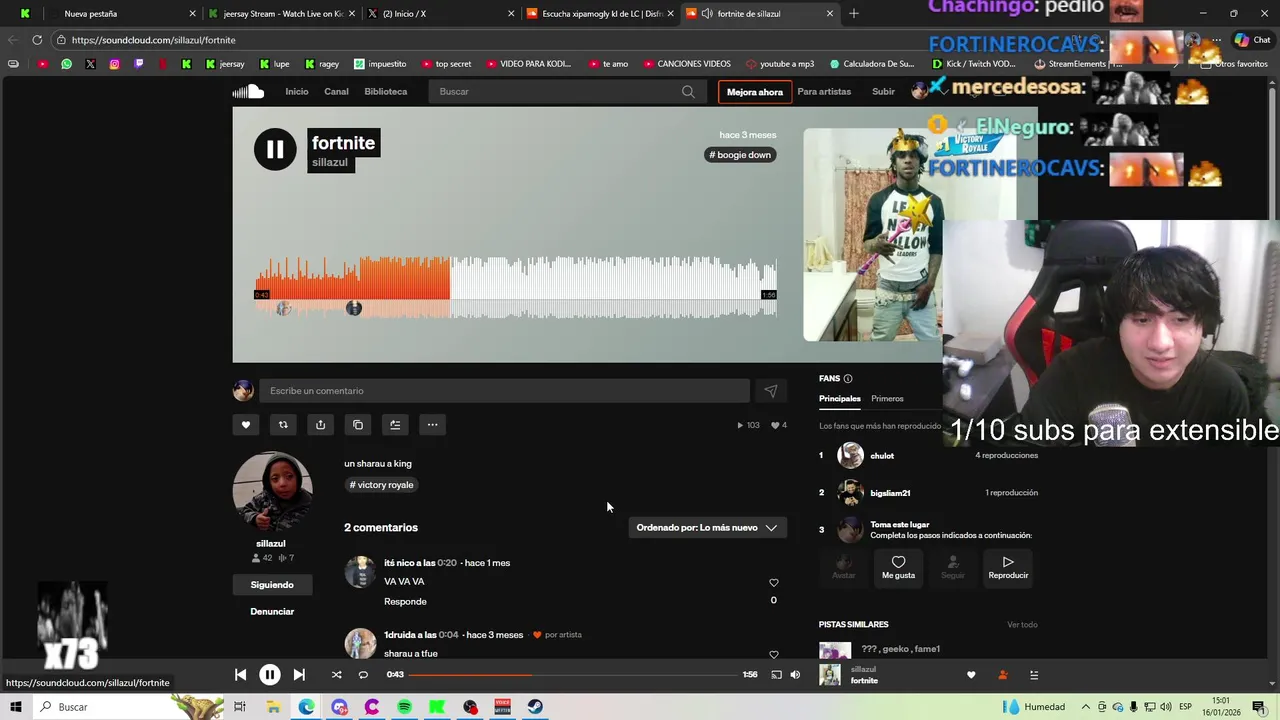
Task: Open the share icon for the track
Action: [x=320, y=425]
